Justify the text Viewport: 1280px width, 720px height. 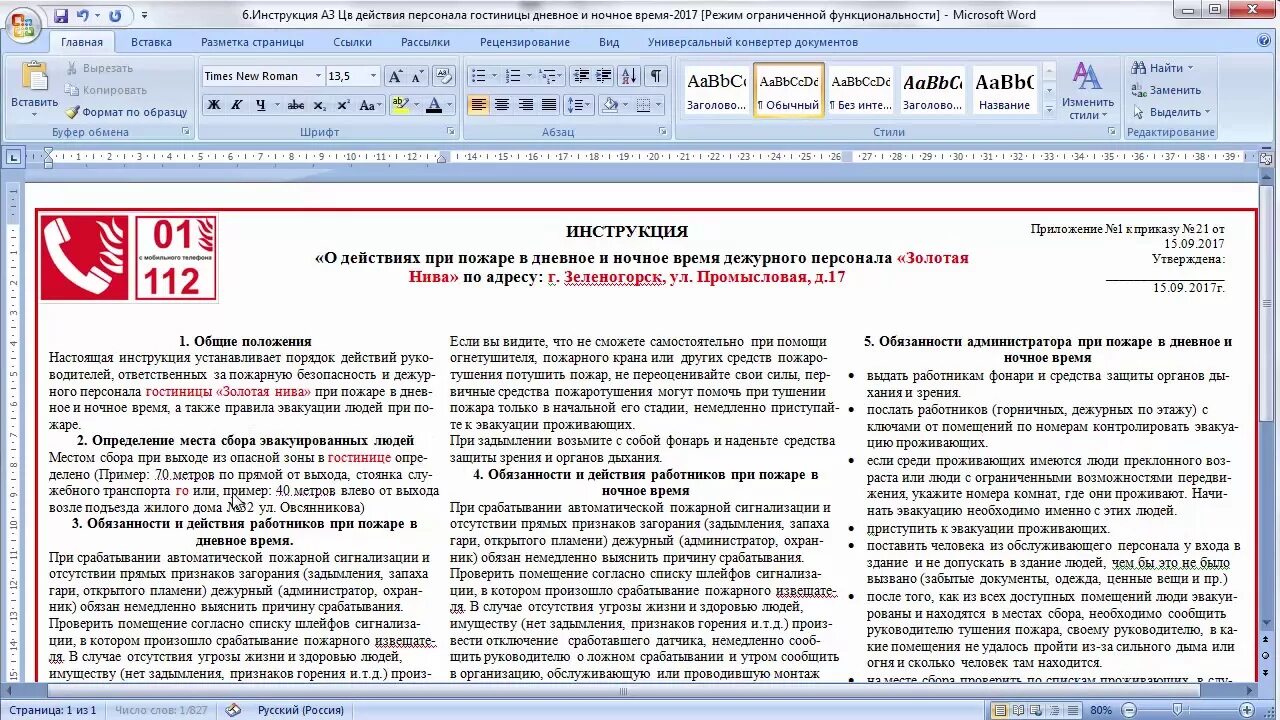(549, 105)
